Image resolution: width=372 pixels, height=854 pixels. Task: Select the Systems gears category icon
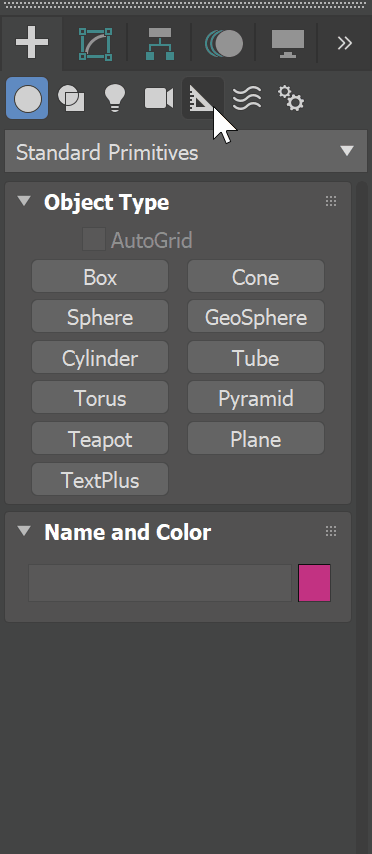click(x=291, y=99)
